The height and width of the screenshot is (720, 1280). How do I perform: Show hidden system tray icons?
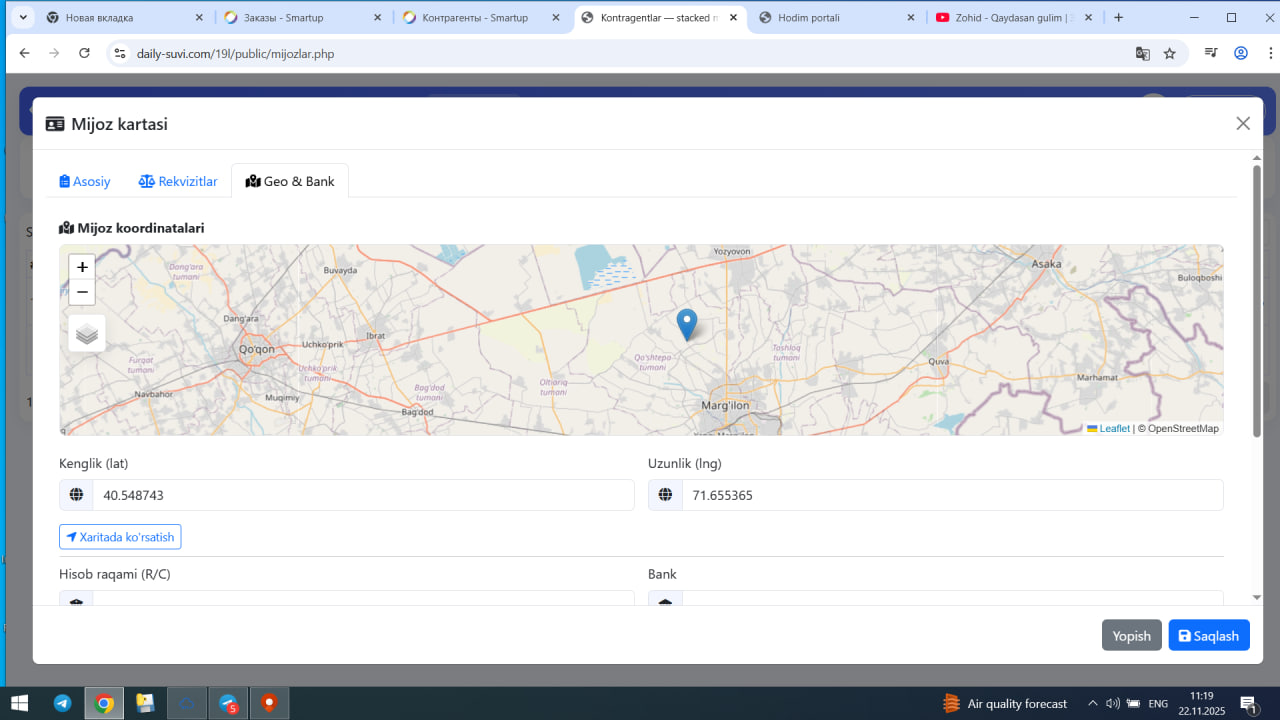(1092, 703)
